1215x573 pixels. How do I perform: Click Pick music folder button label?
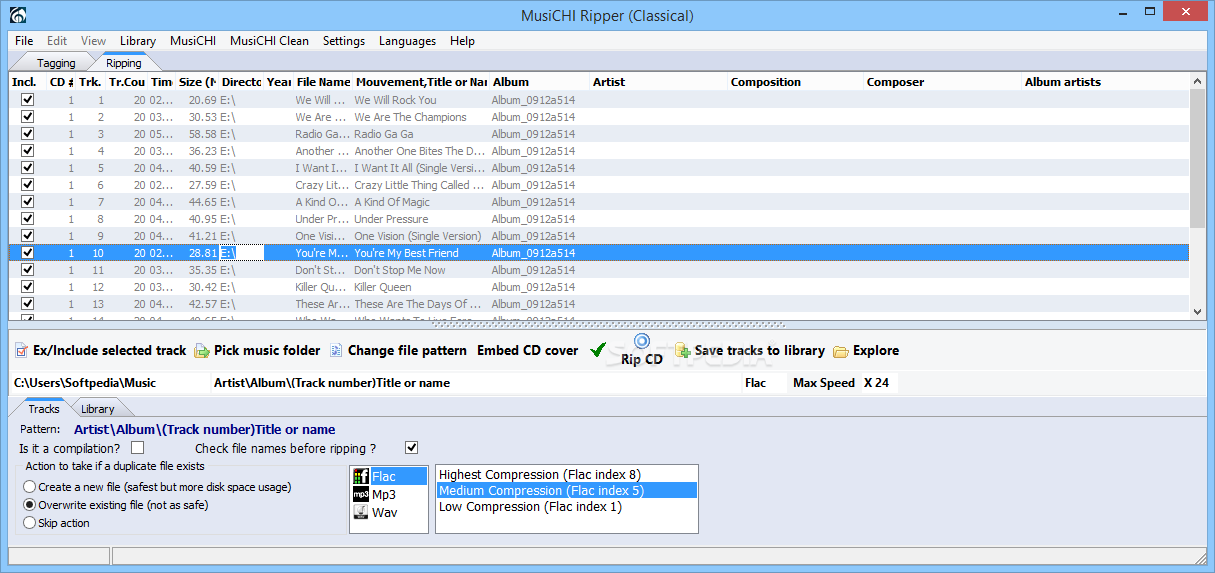(267, 351)
